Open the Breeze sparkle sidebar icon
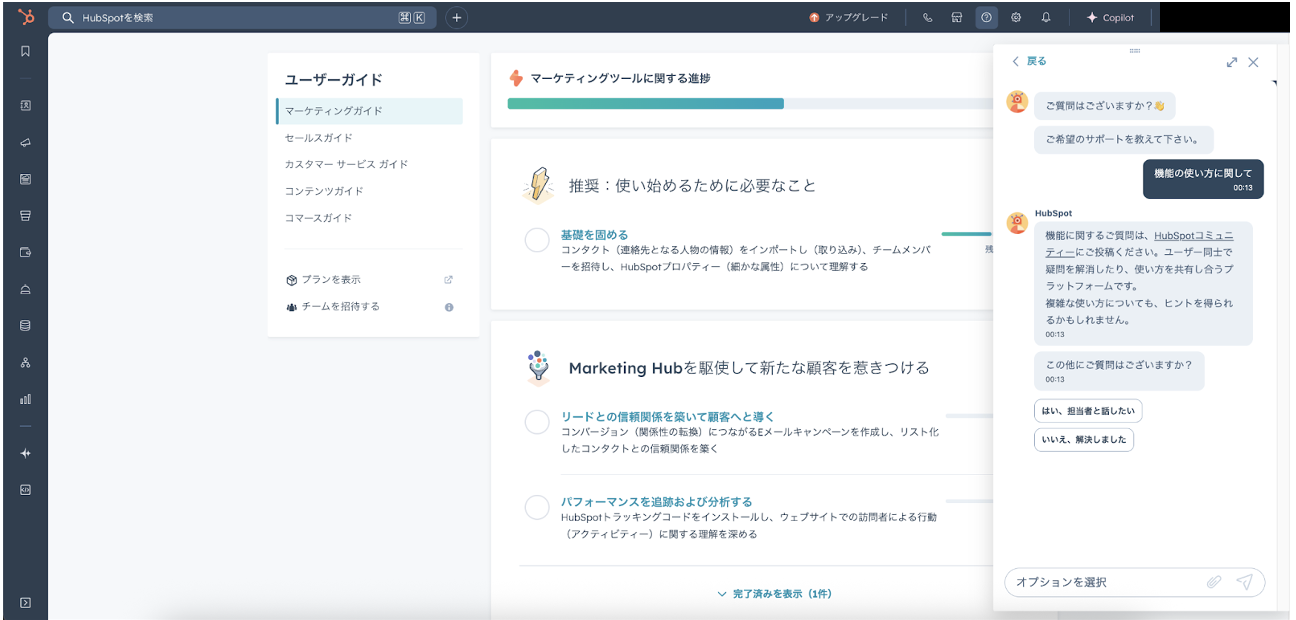1296x620 pixels. [26, 453]
